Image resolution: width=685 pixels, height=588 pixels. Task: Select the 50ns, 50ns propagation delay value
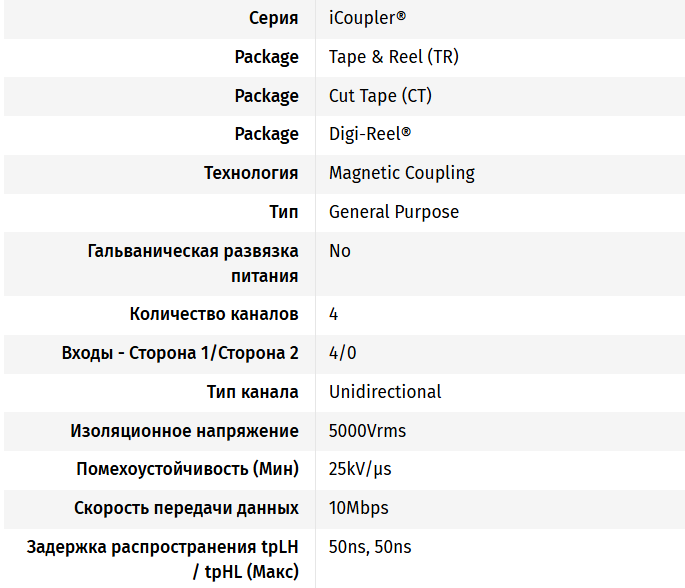point(370,547)
